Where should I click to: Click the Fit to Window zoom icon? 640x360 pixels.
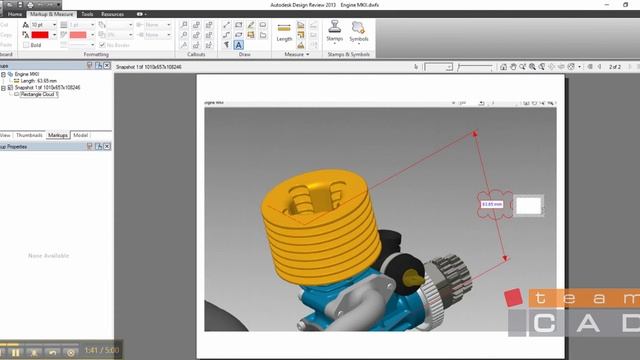pyautogui.click(x=542, y=67)
